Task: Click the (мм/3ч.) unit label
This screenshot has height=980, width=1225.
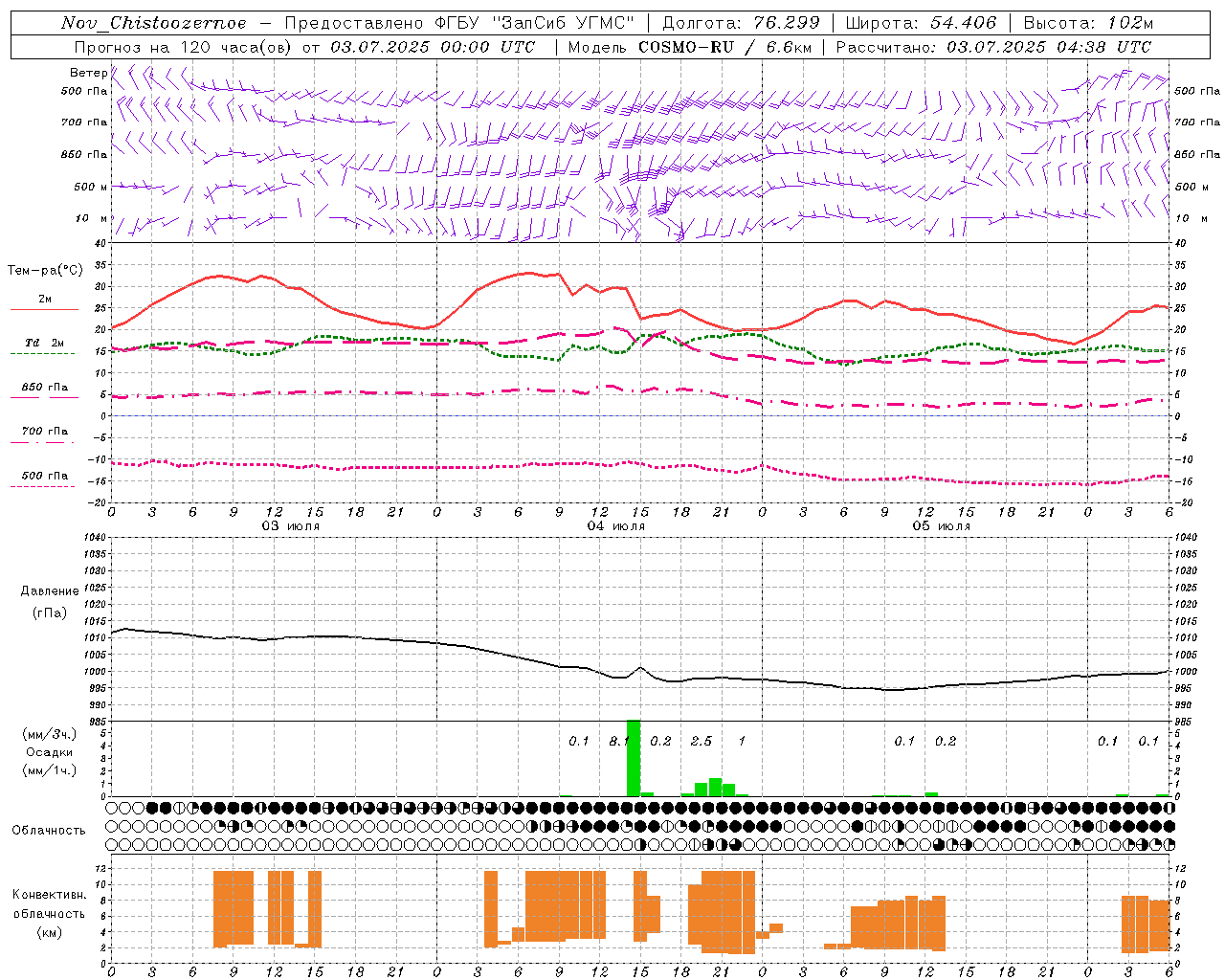Action: (50, 734)
